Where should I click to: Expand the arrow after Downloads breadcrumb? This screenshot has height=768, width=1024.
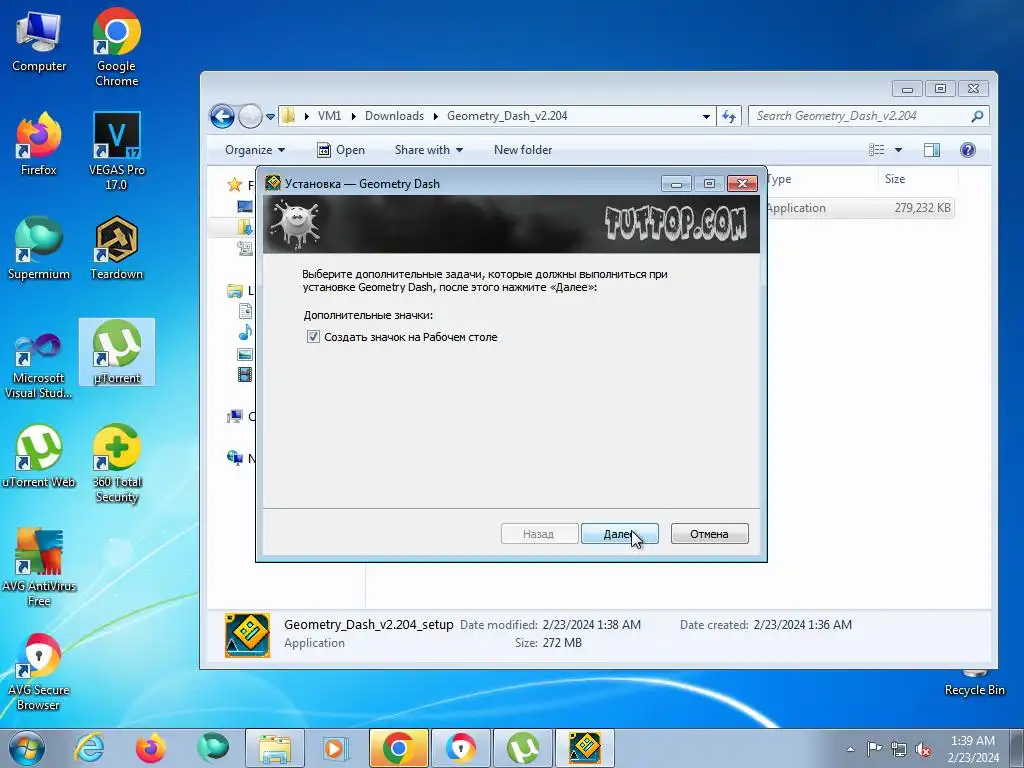pyautogui.click(x=436, y=116)
